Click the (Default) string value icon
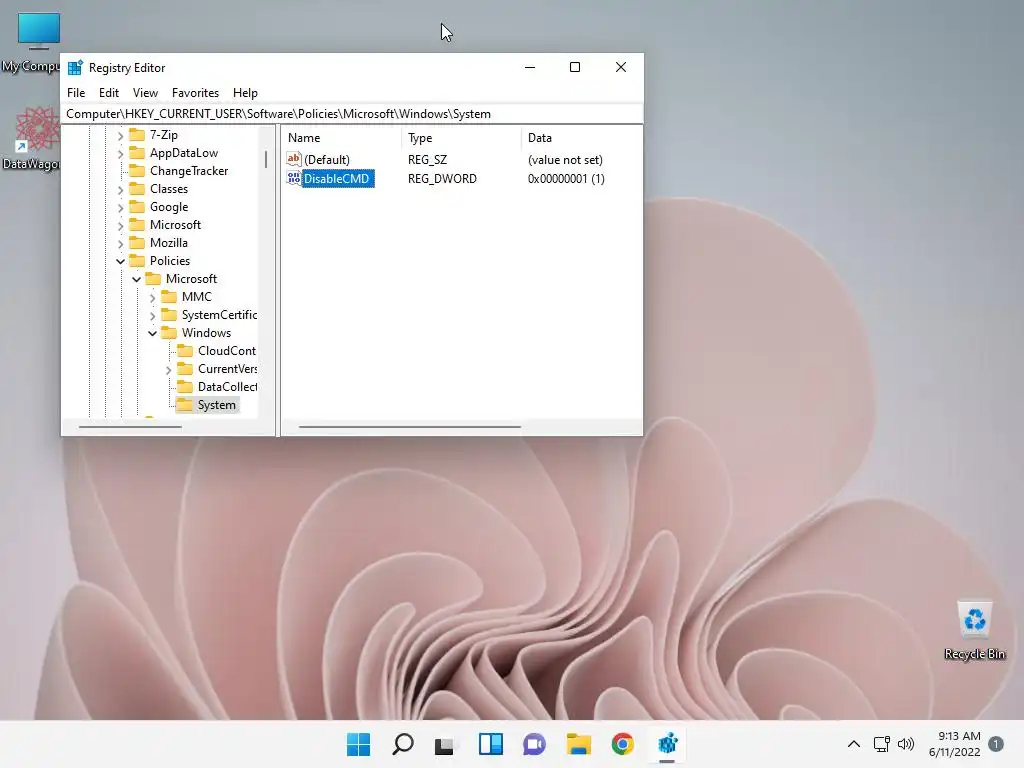The width and height of the screenshot is (1024, 768). (x=294, y=159)
